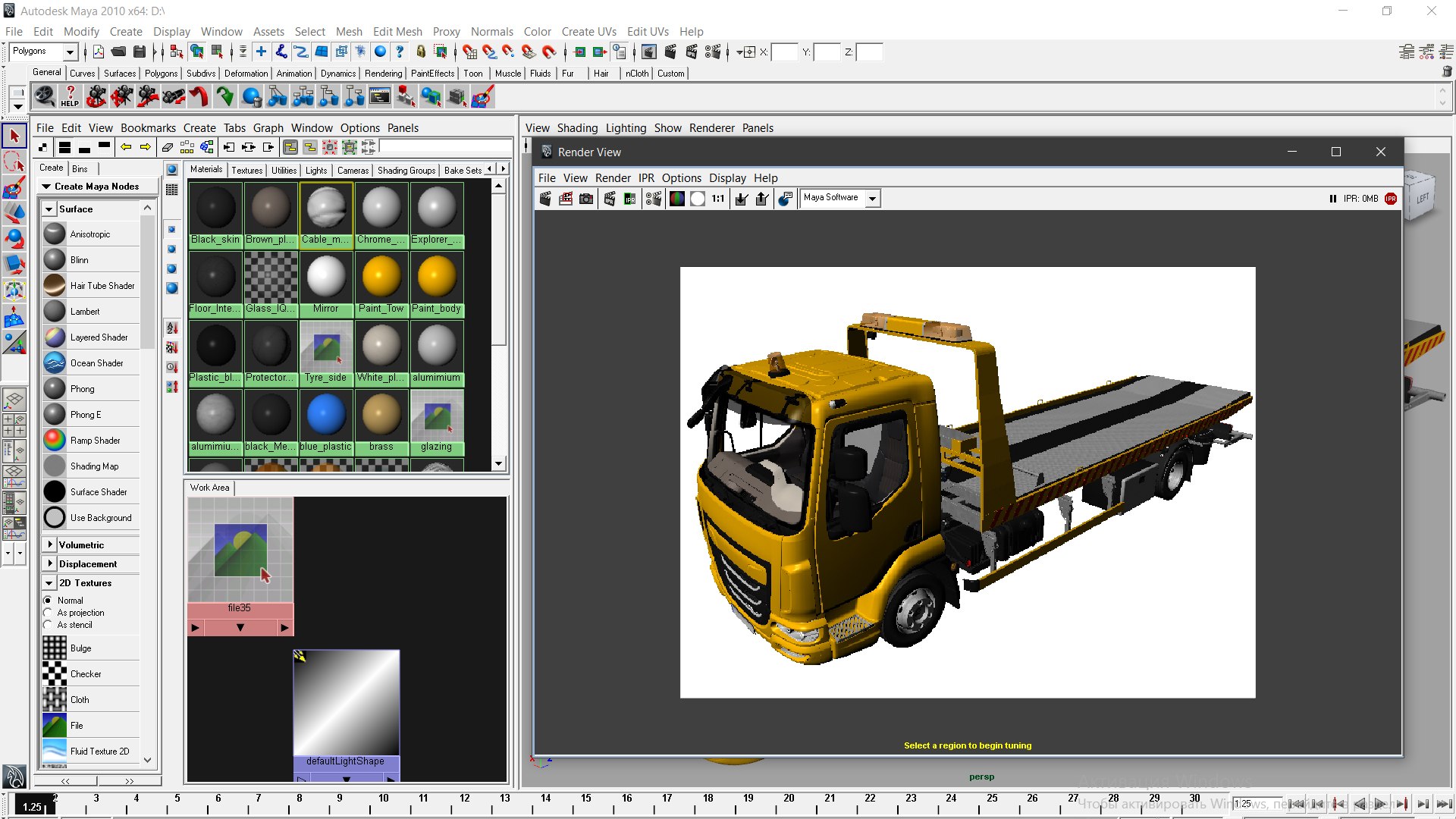
Task: Choose the As stencil radio option
Action: tap(48, 625)
